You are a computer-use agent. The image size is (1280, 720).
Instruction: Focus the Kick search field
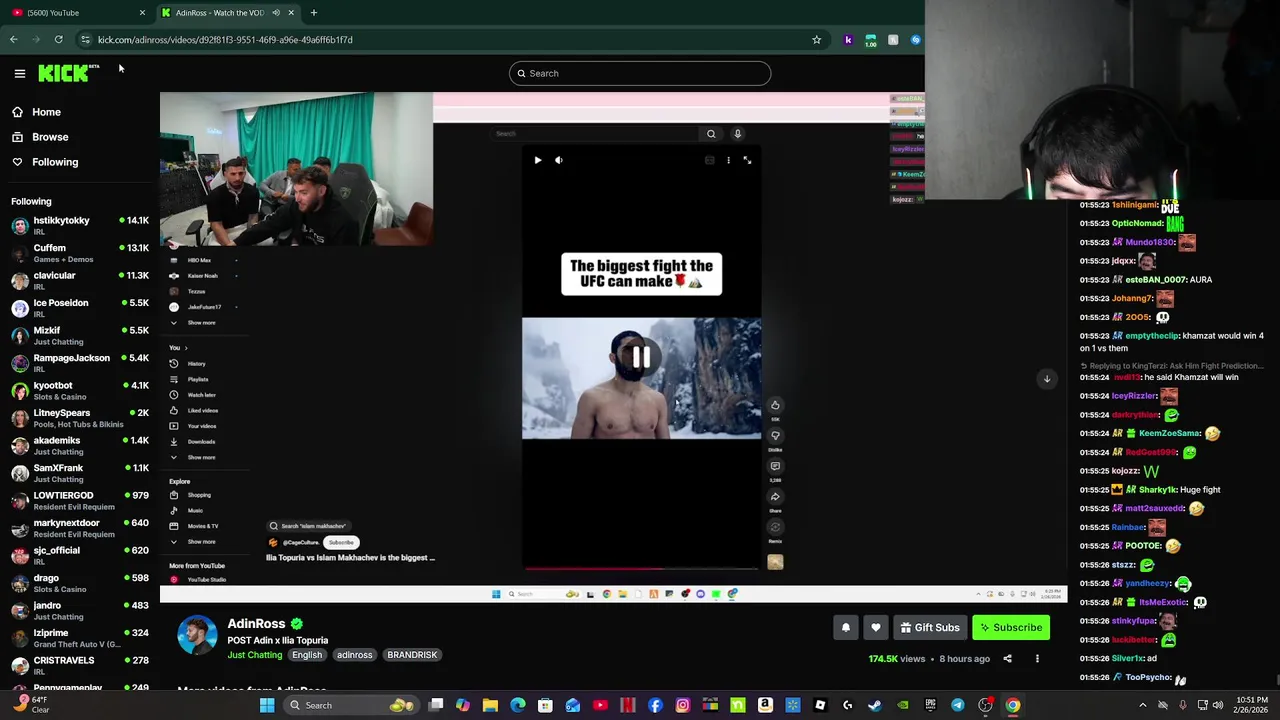pyautogui.click(x=640, y=73)
